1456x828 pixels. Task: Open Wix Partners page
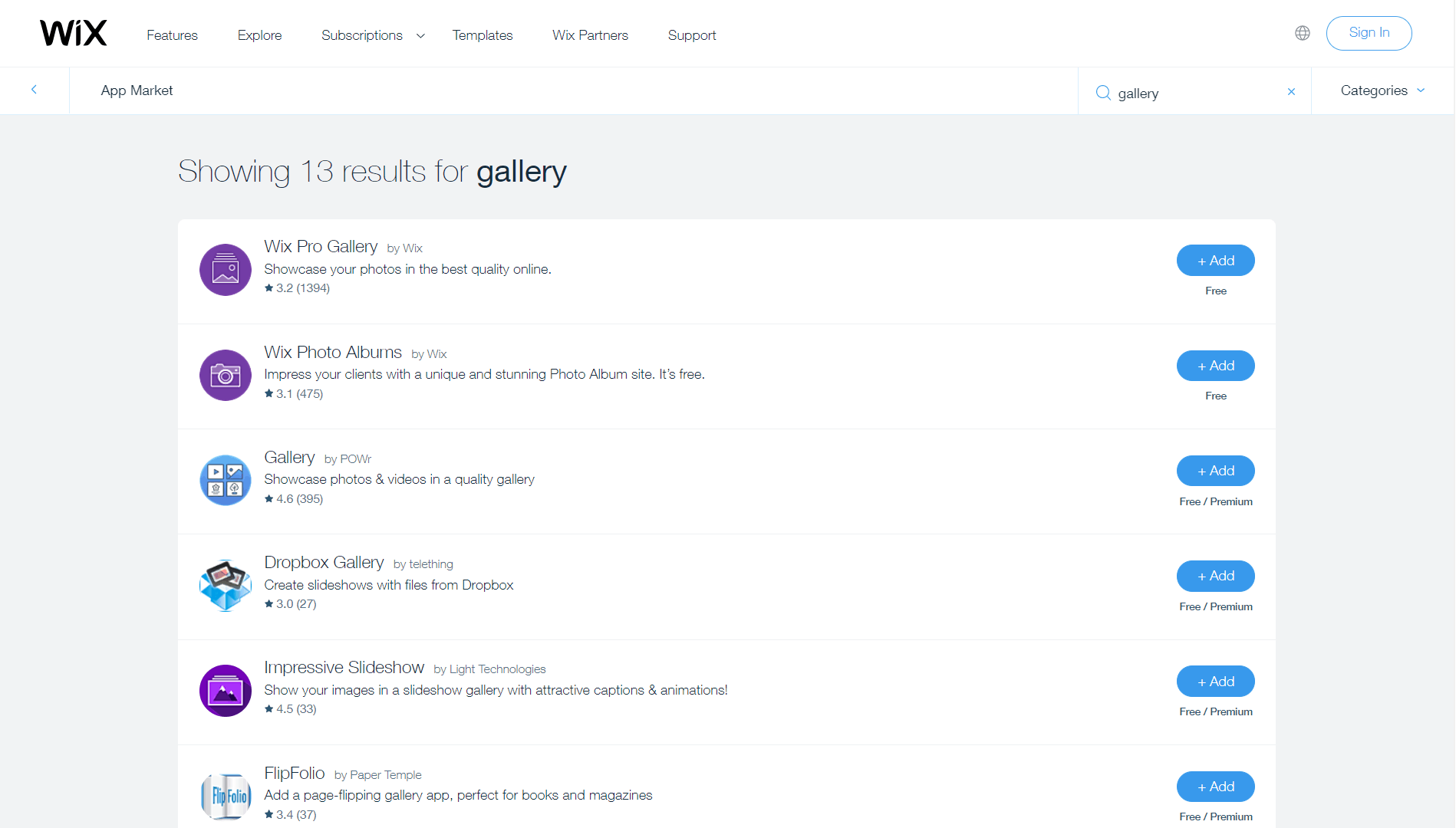tap(590, 35)
